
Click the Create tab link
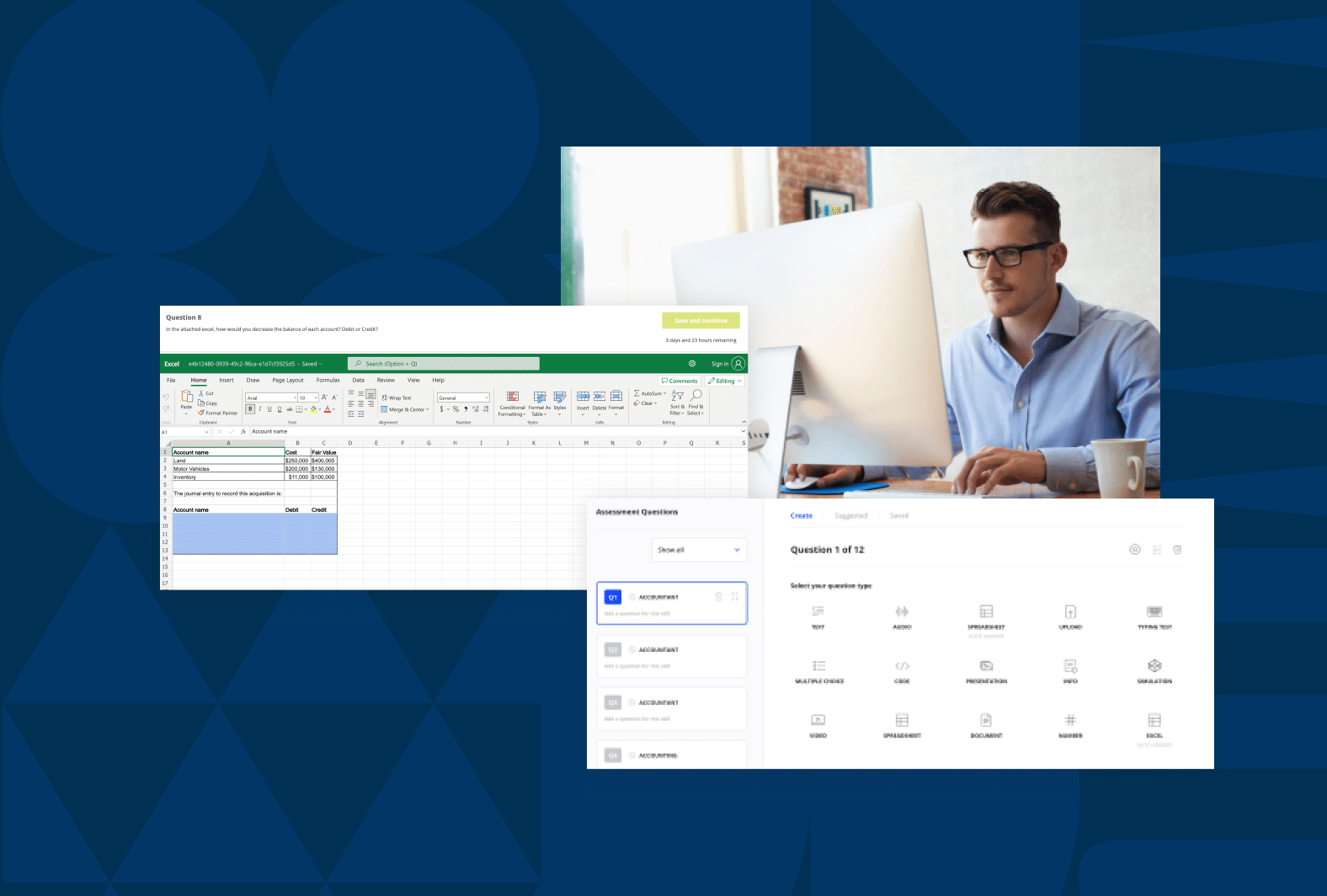tap(802, 515)
